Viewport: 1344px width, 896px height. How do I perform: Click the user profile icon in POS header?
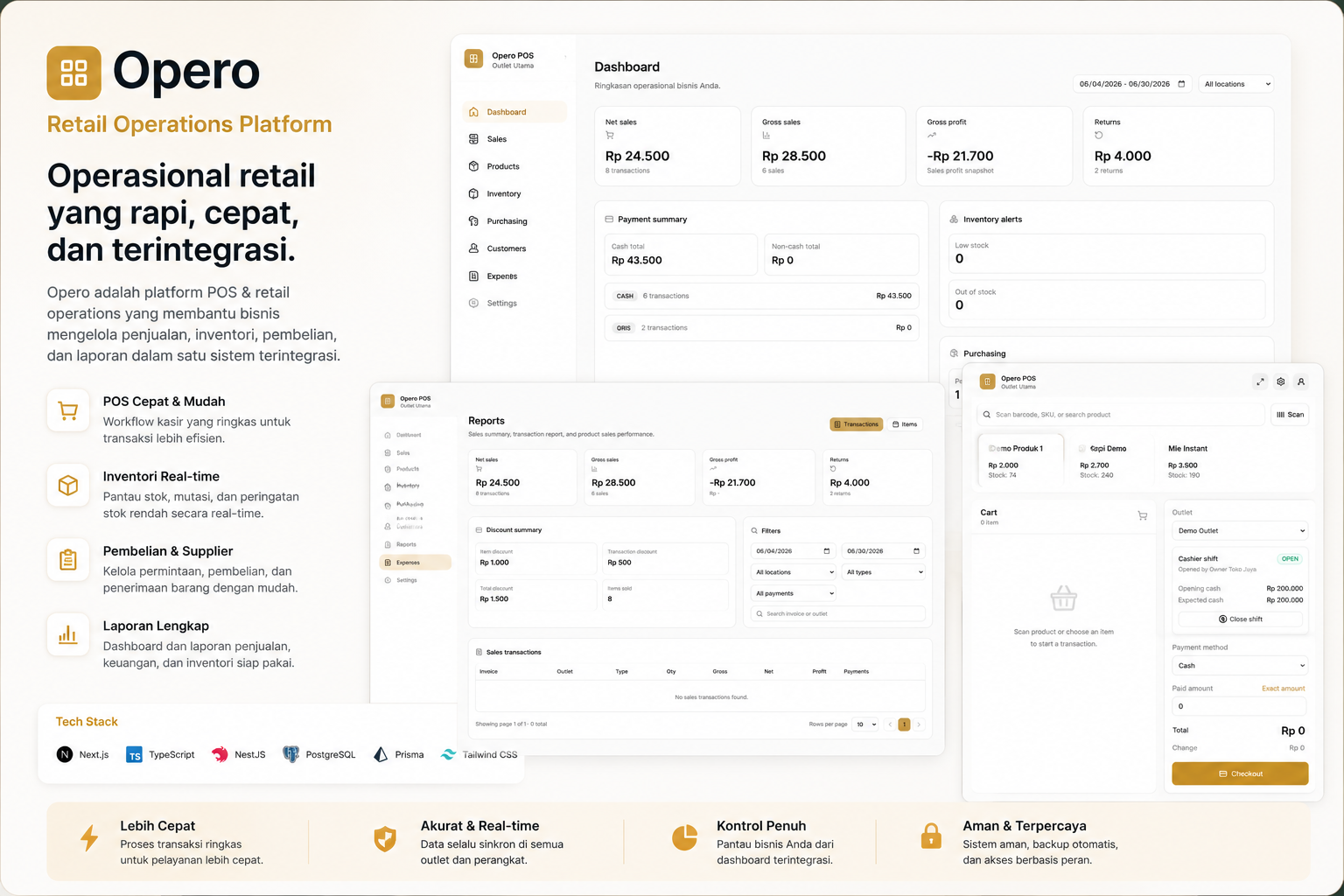click(1301, 381)
